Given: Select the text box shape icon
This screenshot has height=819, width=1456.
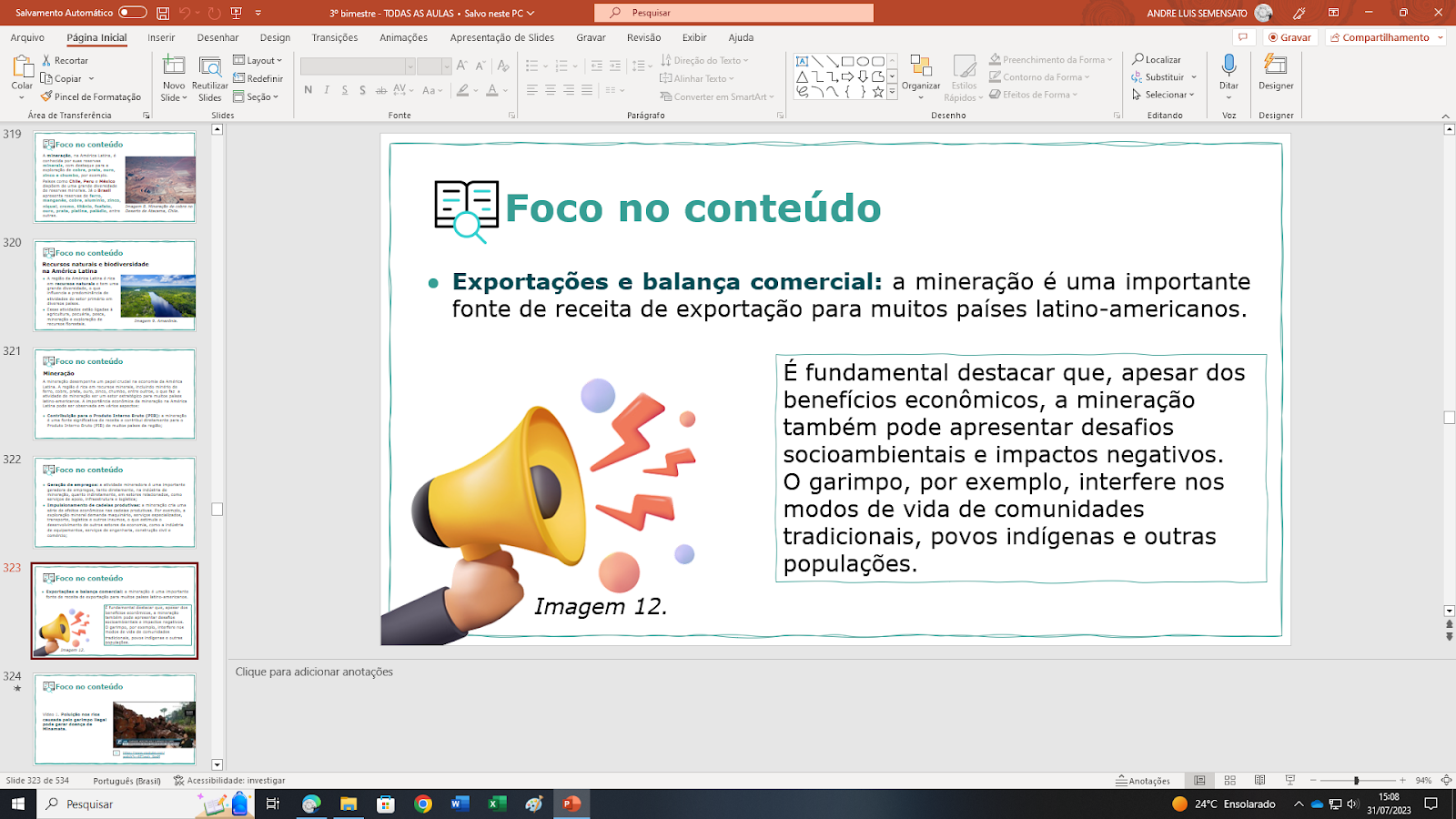Looking at the screenshot, I should [x=802, y=62].
